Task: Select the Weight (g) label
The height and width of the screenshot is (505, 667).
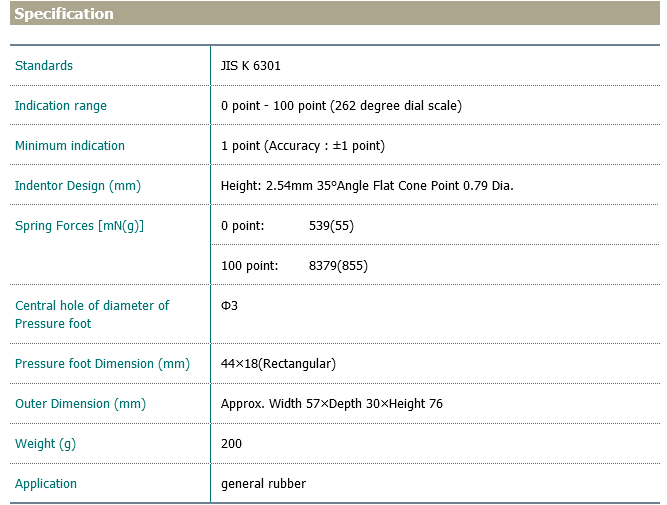Action: [x=45, y=444]
